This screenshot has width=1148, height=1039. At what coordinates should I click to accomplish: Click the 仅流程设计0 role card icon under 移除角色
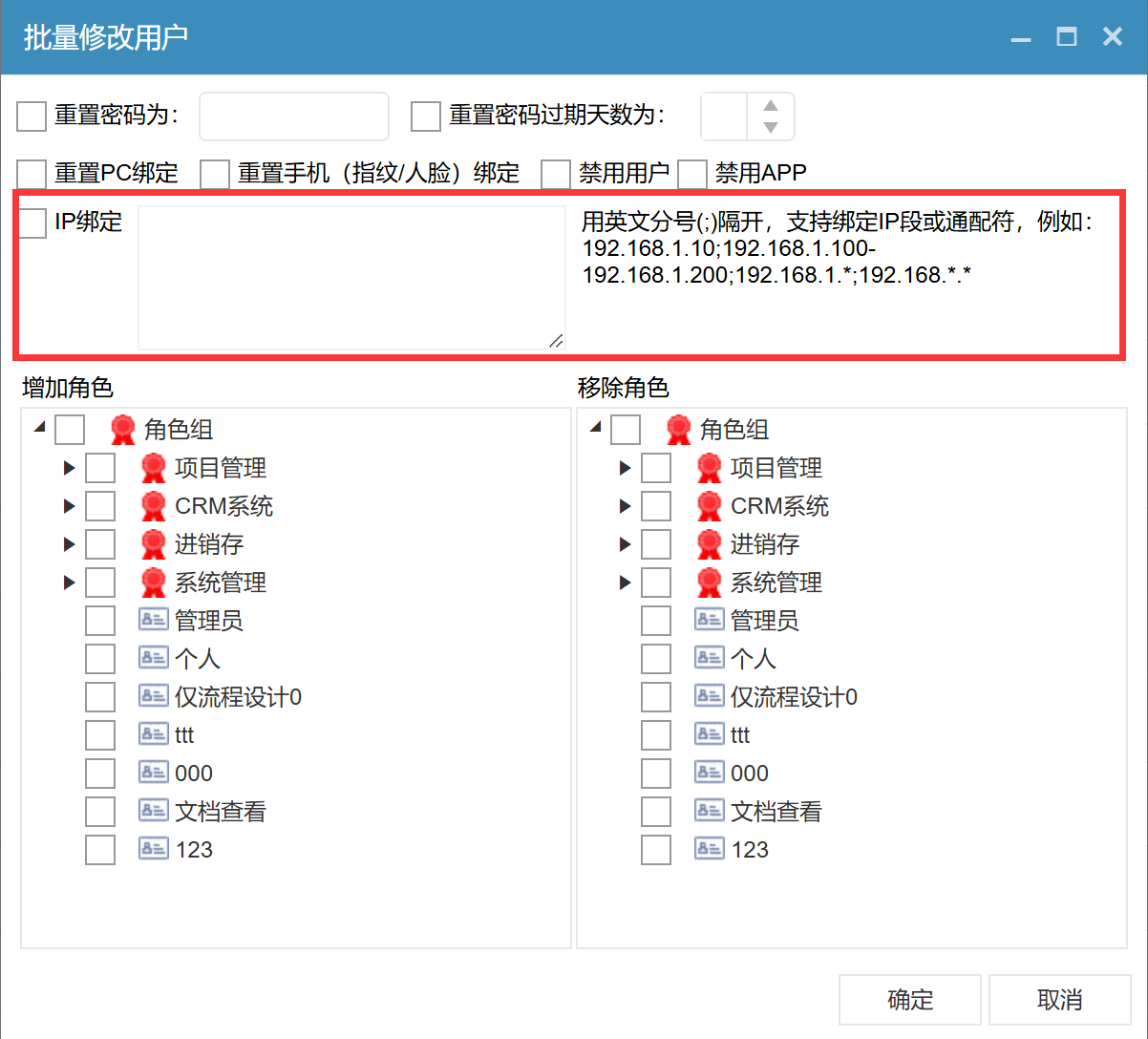[x=709, y=696]
